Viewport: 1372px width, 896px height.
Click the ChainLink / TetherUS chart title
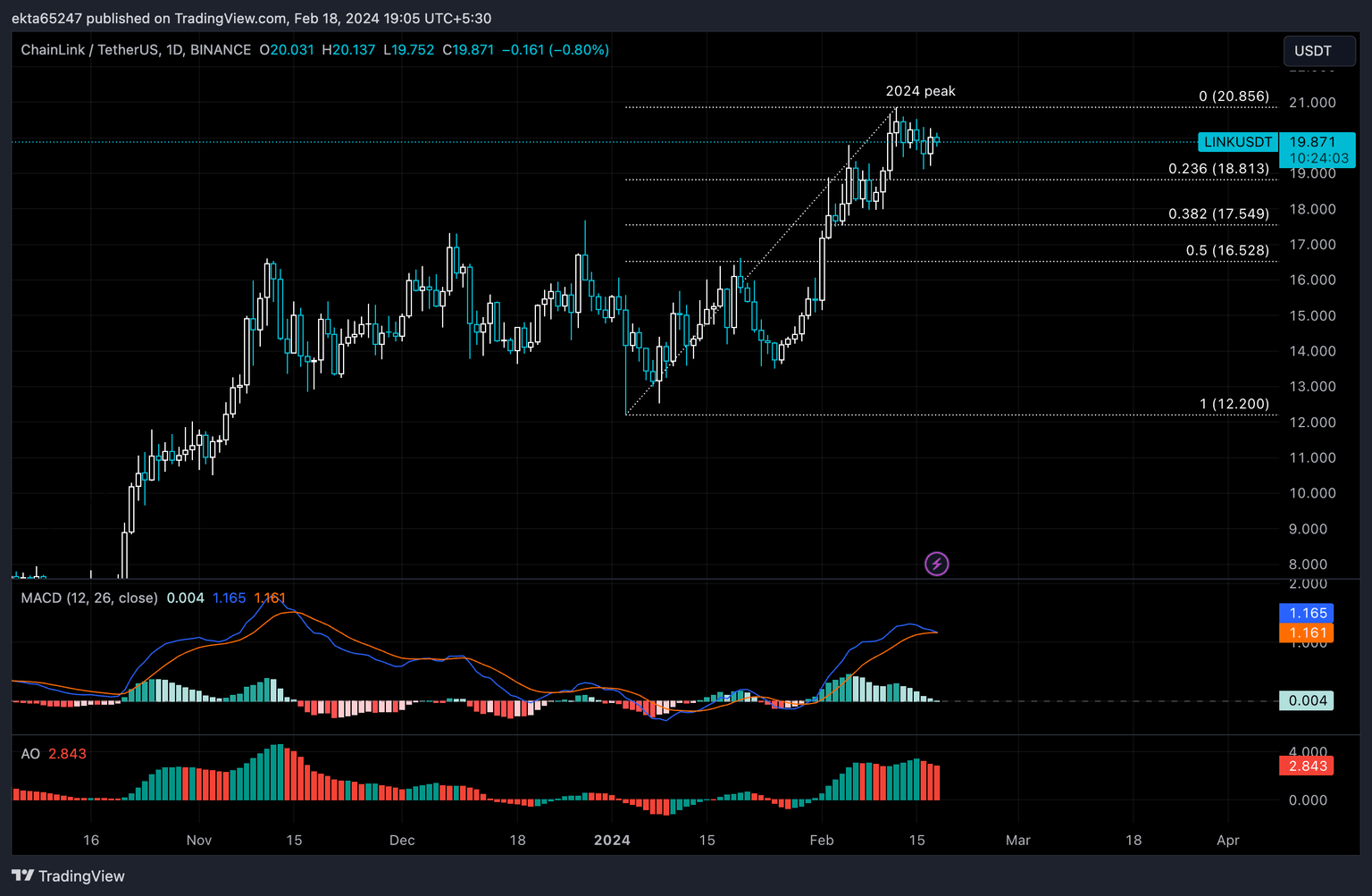click(x=136, y=50)
